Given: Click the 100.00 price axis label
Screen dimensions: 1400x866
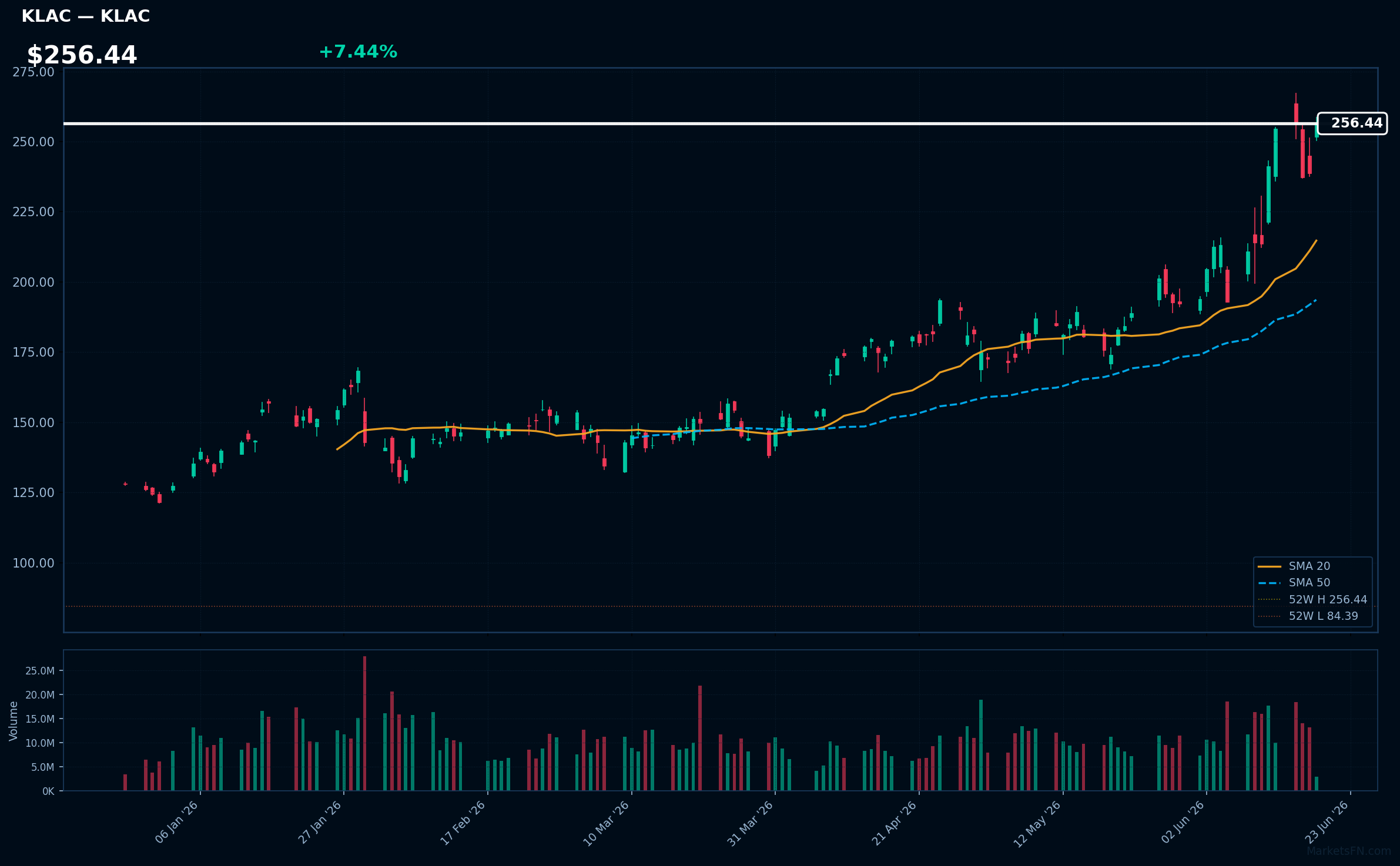Looking at the screenshot, I should point(34,563).
